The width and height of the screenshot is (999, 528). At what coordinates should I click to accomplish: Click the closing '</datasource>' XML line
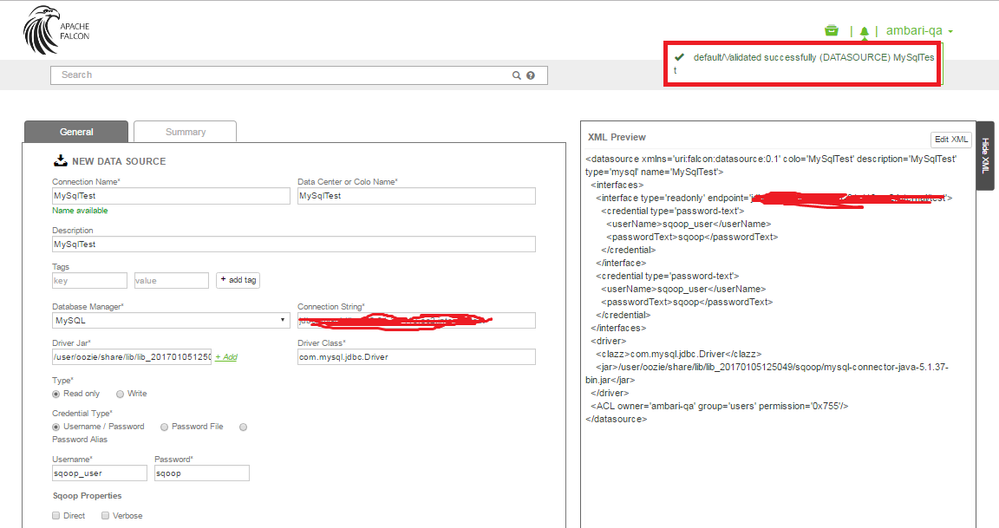pos(616,419)
